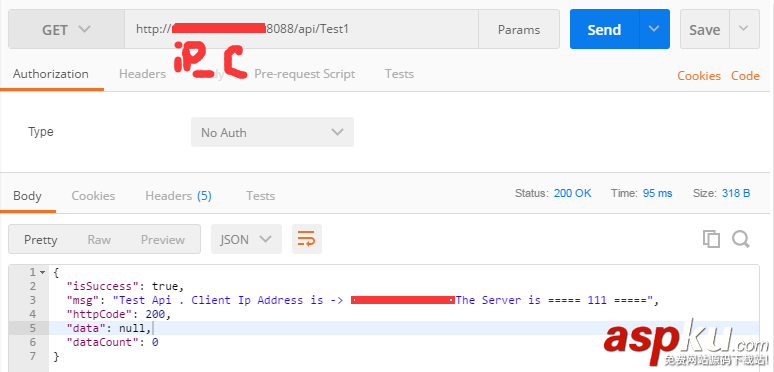The width and height of the screenshot is (774, 372).
Task: Open the response Headers (5) tab
Action: tap(178, 196)
